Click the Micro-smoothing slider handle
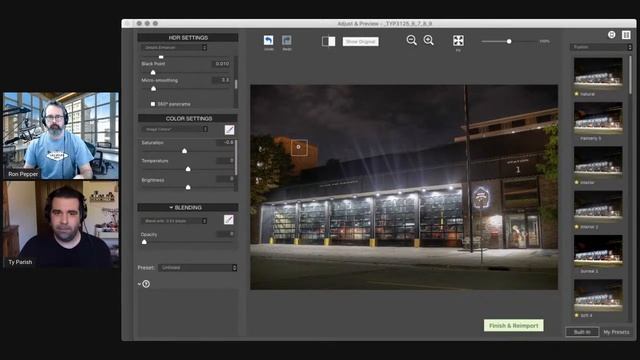 [153, 89]
